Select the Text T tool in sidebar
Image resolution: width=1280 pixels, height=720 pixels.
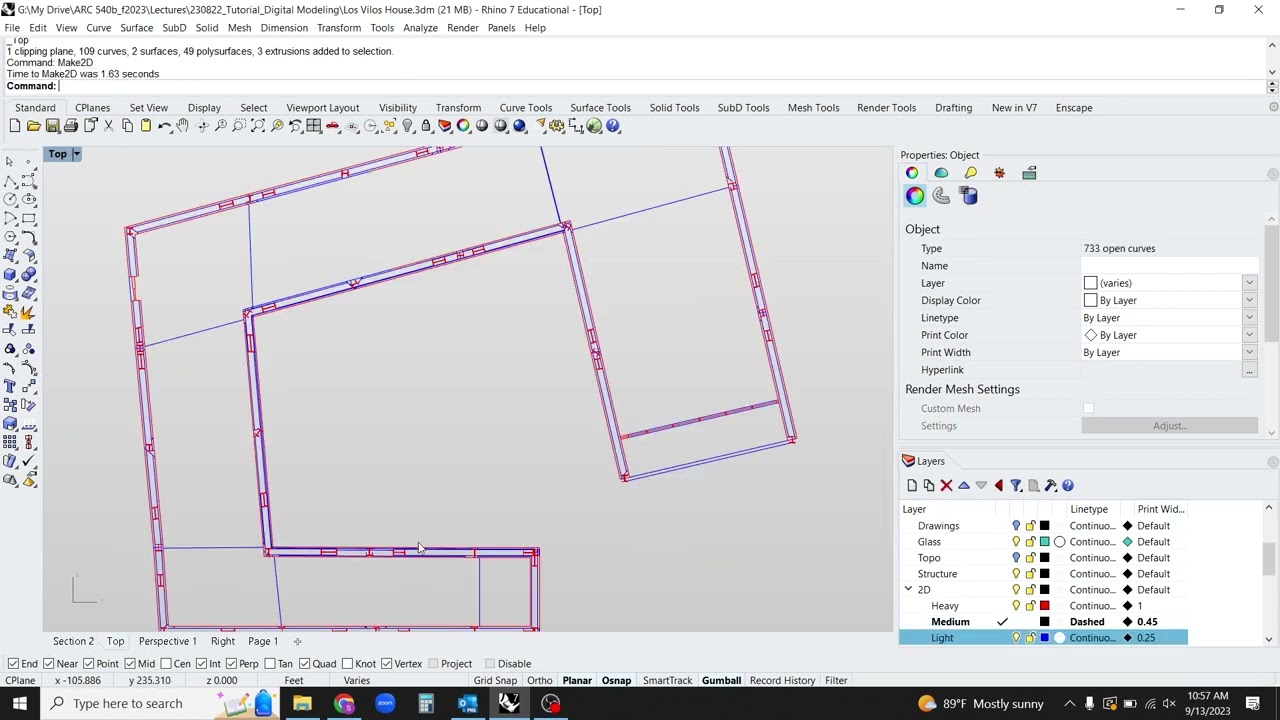click(x=10, y=386)
